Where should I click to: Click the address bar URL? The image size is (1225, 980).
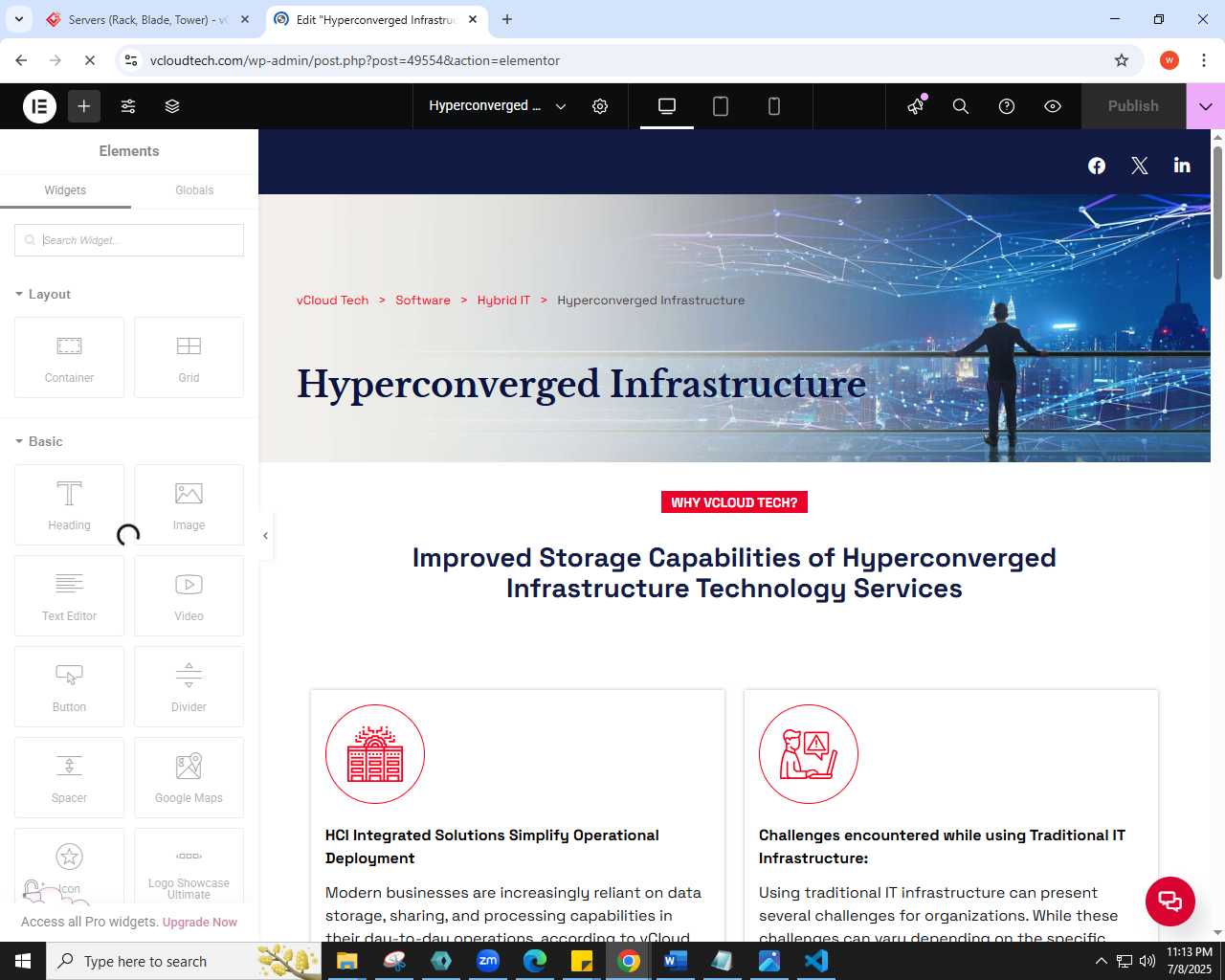pyautogui.click(x=355, y=60)
